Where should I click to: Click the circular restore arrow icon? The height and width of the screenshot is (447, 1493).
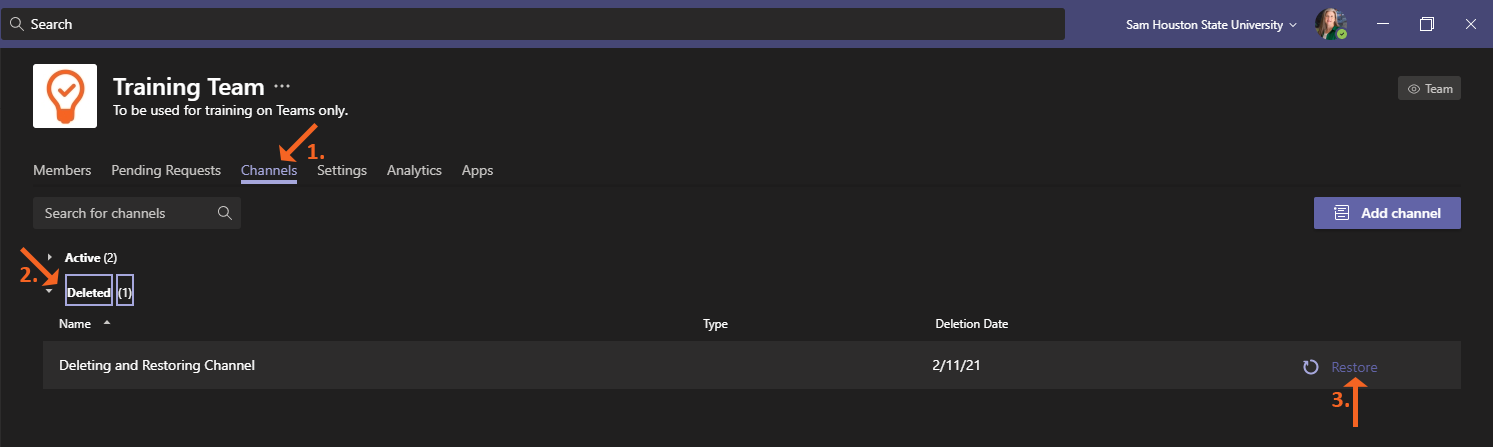coord(1310,367)
